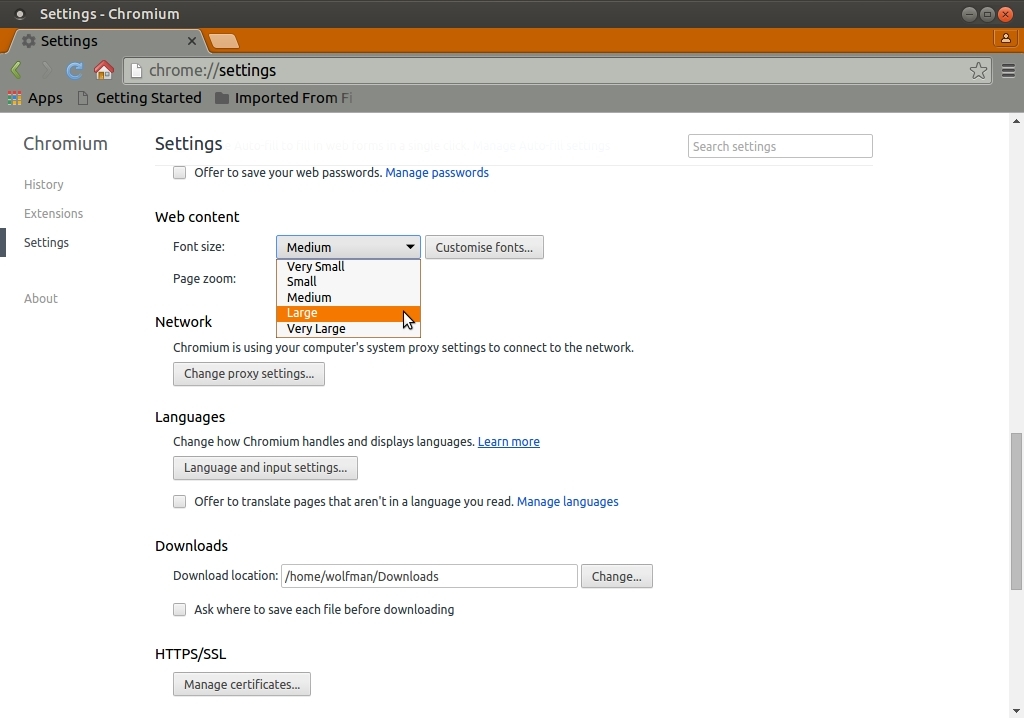This screenshot has width=1024, height=718.
Task: Check Ask where to save each file
Action: coord(180,610)
